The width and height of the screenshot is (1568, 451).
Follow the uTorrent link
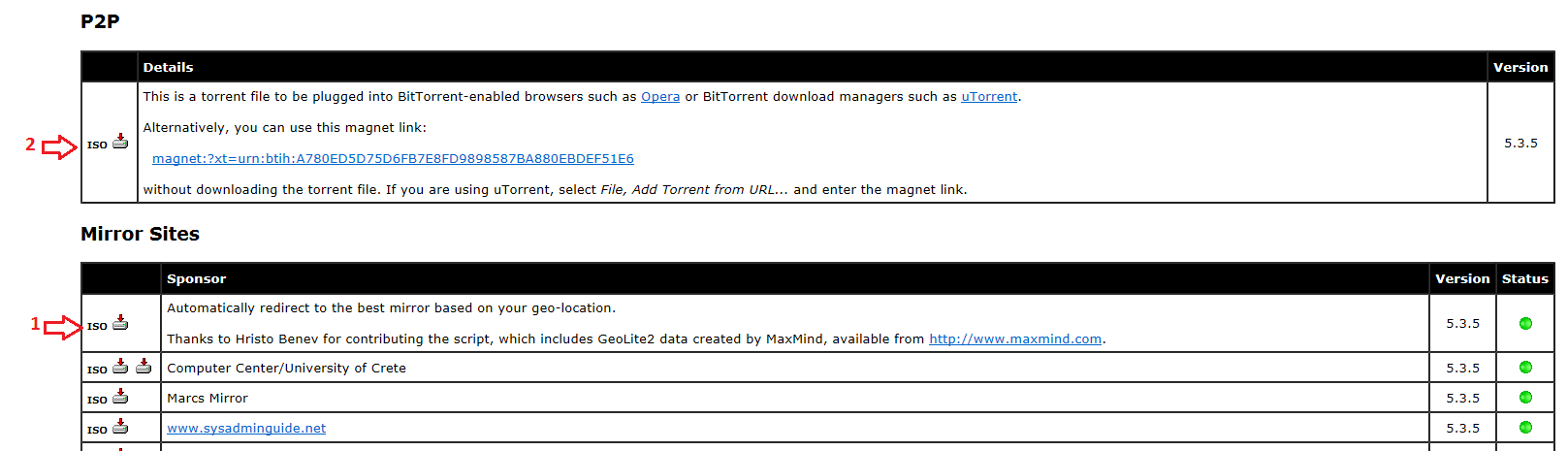click(x=989, y=97)
